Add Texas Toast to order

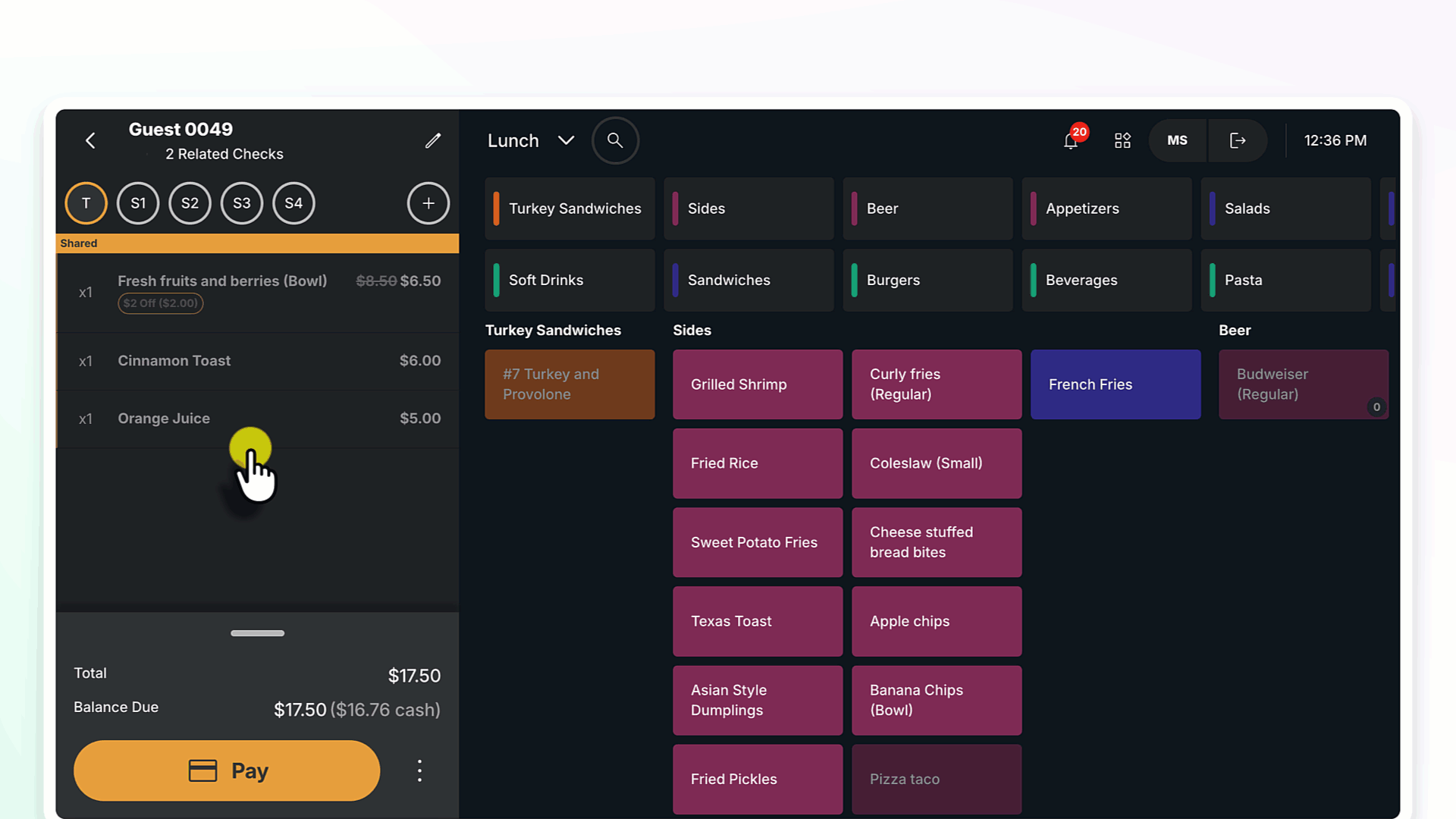click(x=758, y=621)
